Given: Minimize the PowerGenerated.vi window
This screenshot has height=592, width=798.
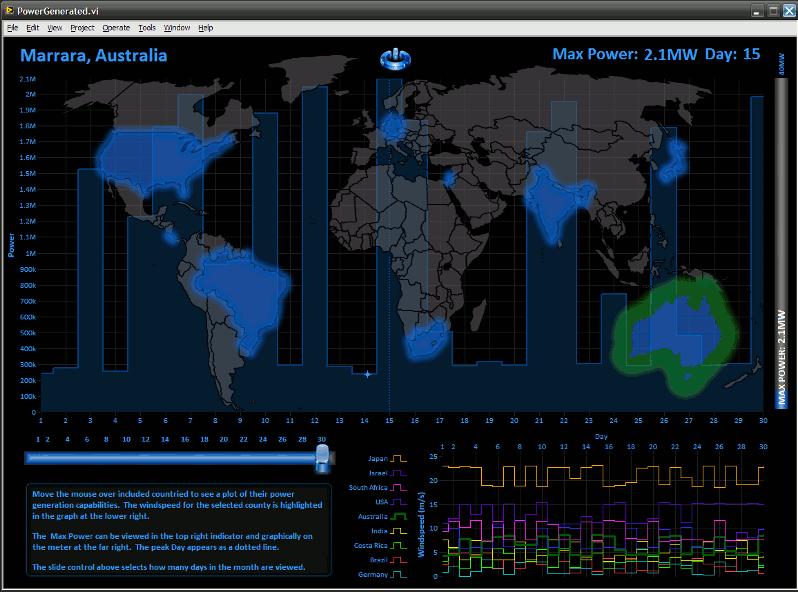Looking at the screenshot, I should [757, 10].
